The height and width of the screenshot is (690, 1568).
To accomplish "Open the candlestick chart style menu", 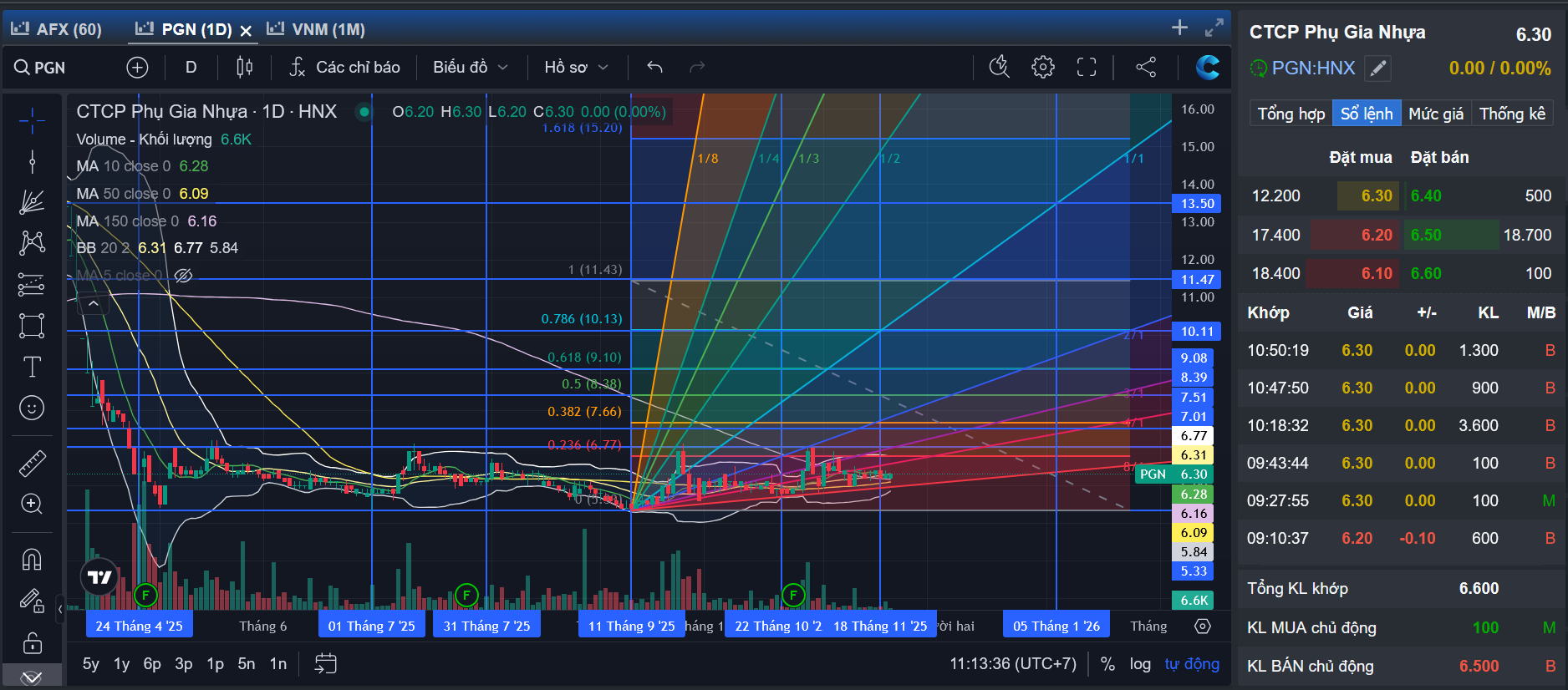I will tap(244, 67).
